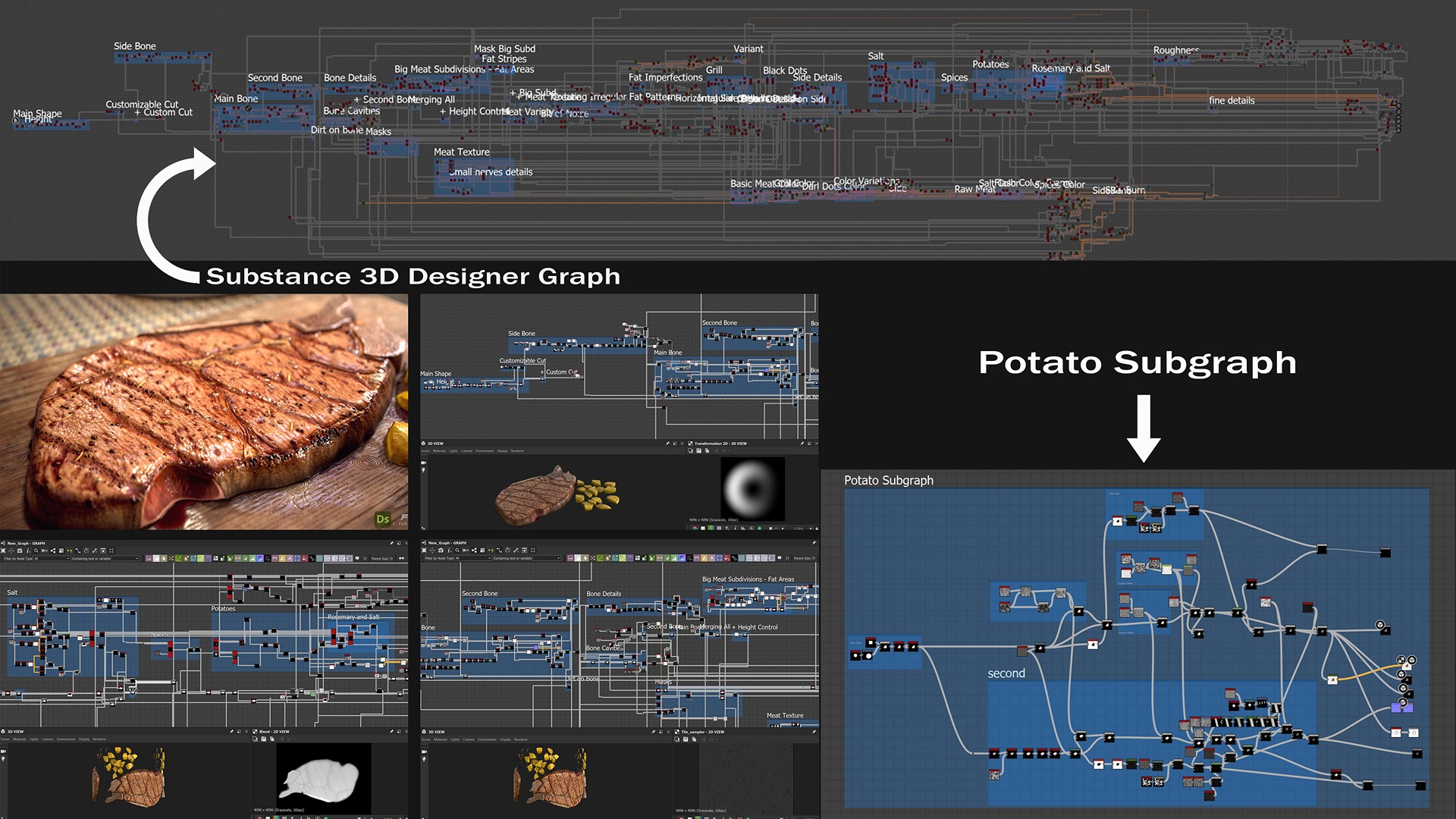The width and height of the screenshot is (1456, 819).
Task: Click save icon in Transformation 2D view toolbar
Action: [698, 450]
